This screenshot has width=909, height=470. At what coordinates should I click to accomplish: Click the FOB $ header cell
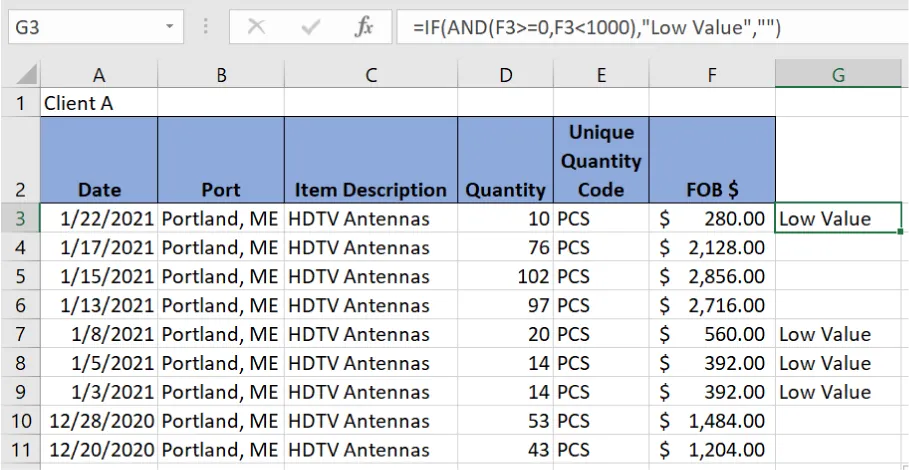tap(712, 160)
